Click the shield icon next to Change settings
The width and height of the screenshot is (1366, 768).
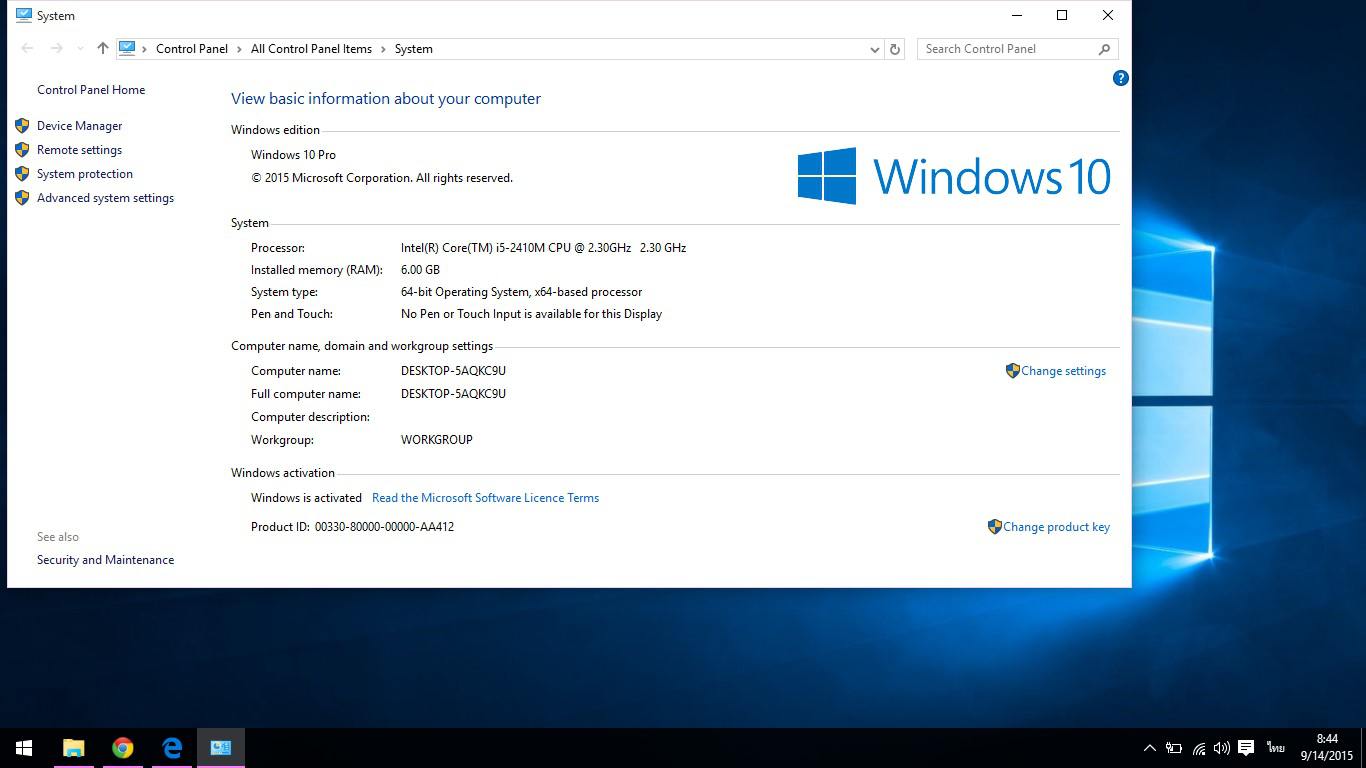coord(1012,370)
